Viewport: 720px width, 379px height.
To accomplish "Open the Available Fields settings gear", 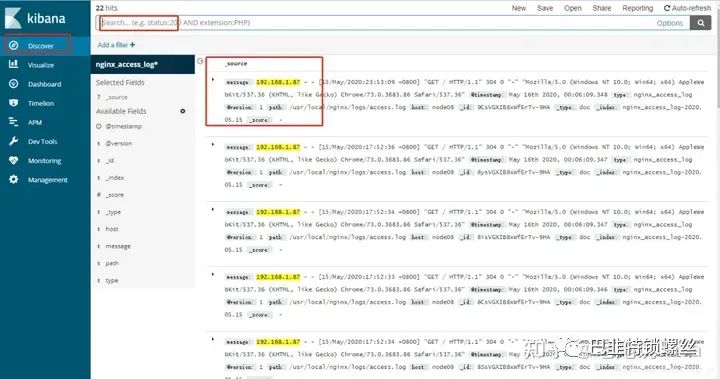I will (x=183, y=111).
